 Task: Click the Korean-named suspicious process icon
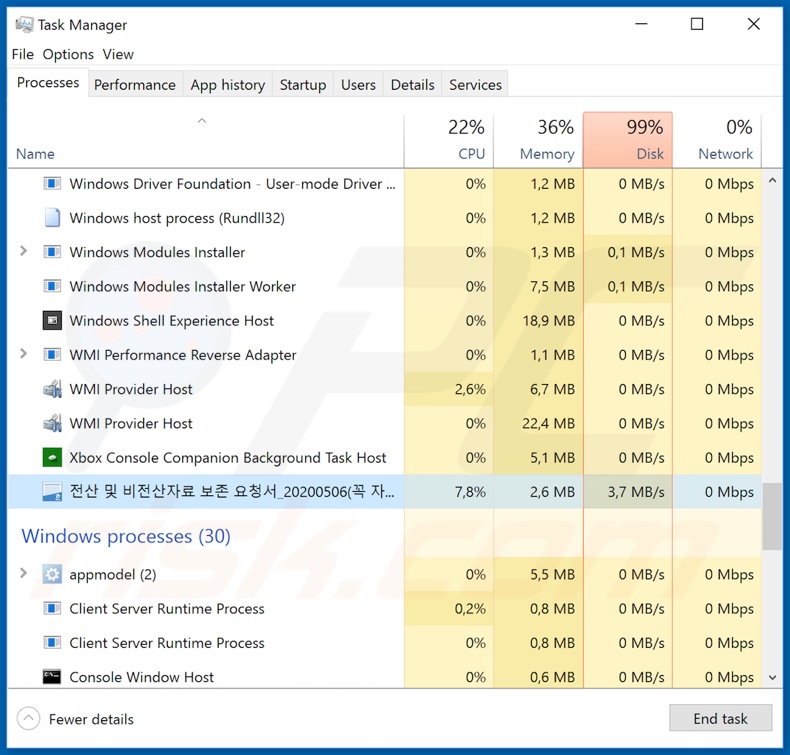pyautogui.click(x=52, y=492)
